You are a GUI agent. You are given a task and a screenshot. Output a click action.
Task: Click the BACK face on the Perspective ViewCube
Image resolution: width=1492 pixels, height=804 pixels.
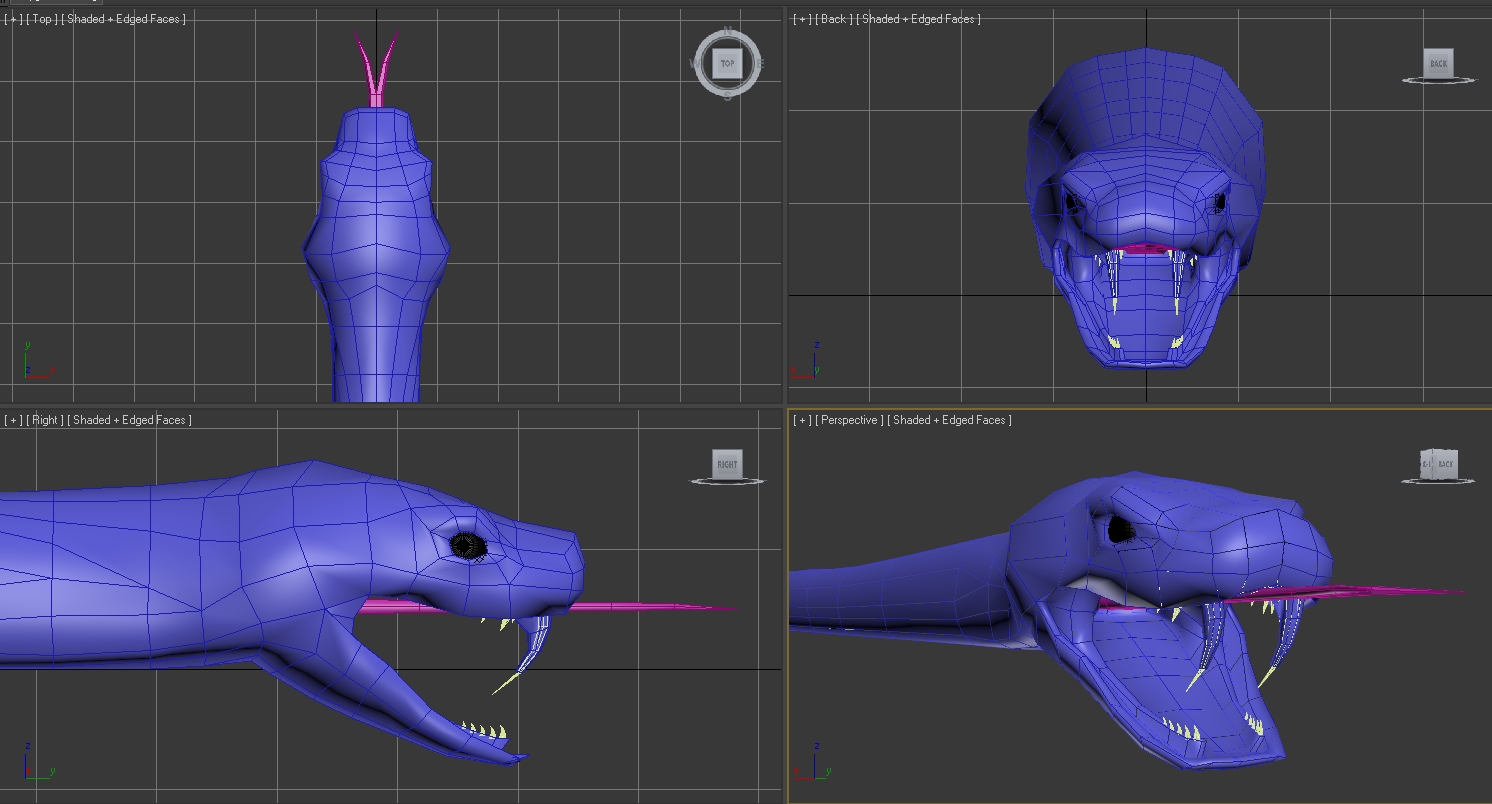coord(1446,464)
